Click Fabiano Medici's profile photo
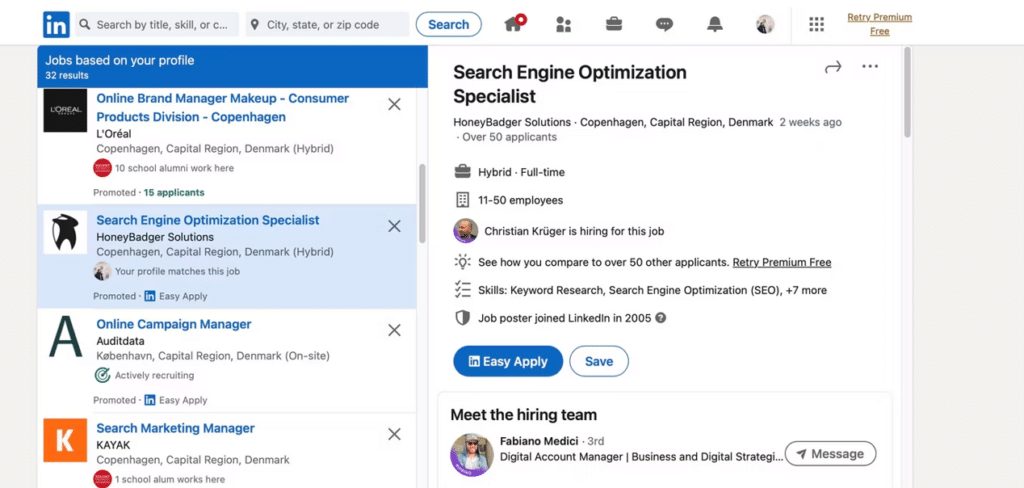 [x=472, y=454]
